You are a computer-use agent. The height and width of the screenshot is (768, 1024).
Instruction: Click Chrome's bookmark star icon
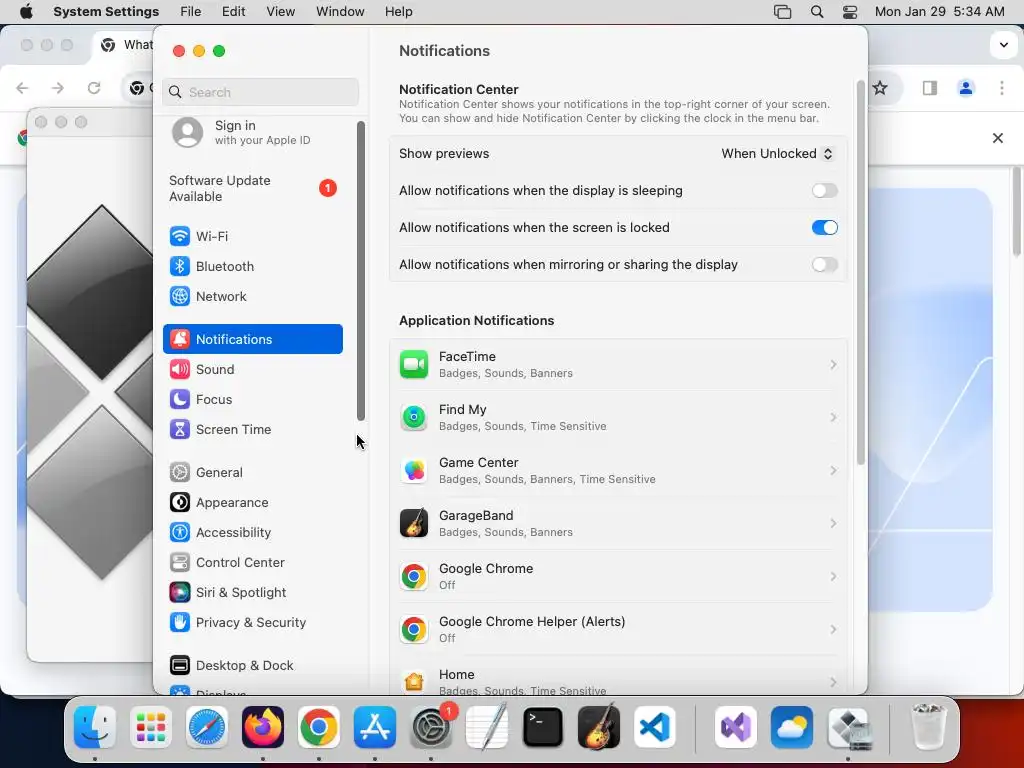pos(880,88)
